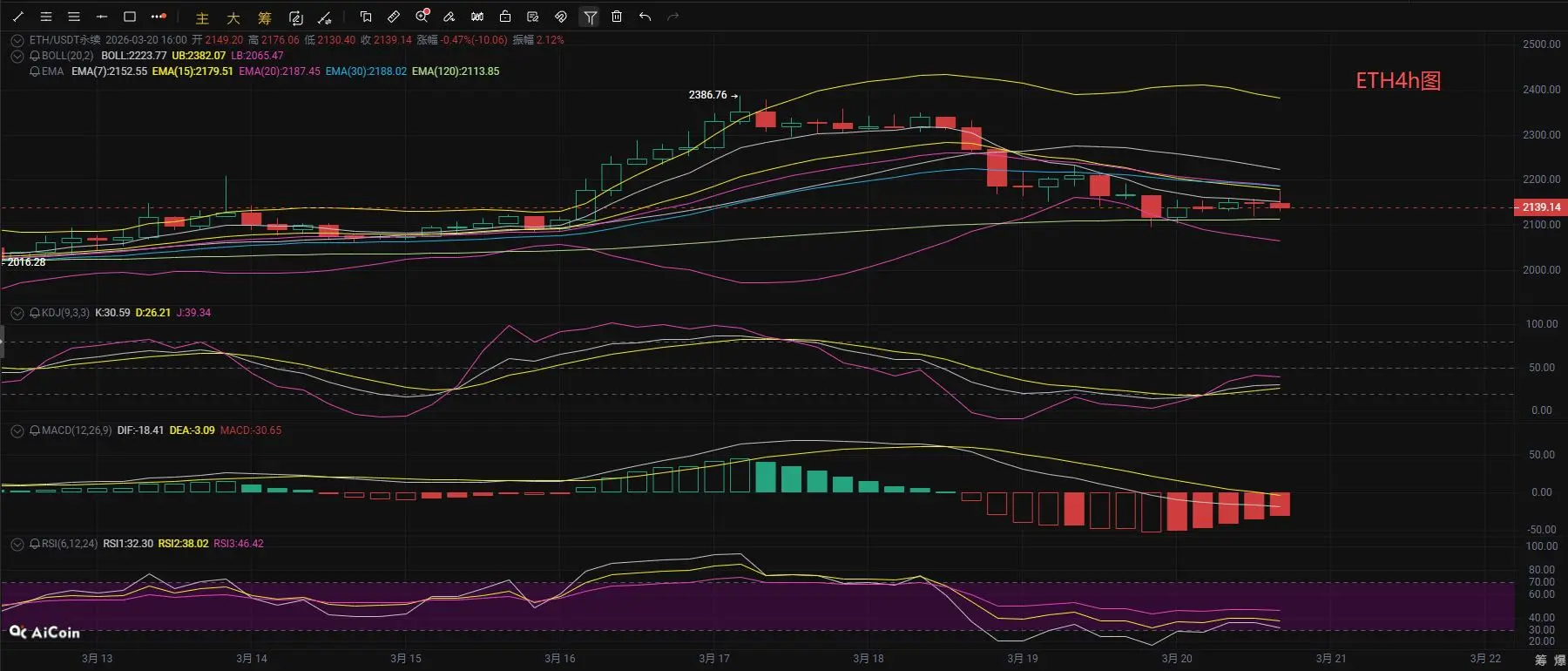Toggle the funnel filter icon
The height and width of the screenshot is (671, 1568).
point(590,17)
